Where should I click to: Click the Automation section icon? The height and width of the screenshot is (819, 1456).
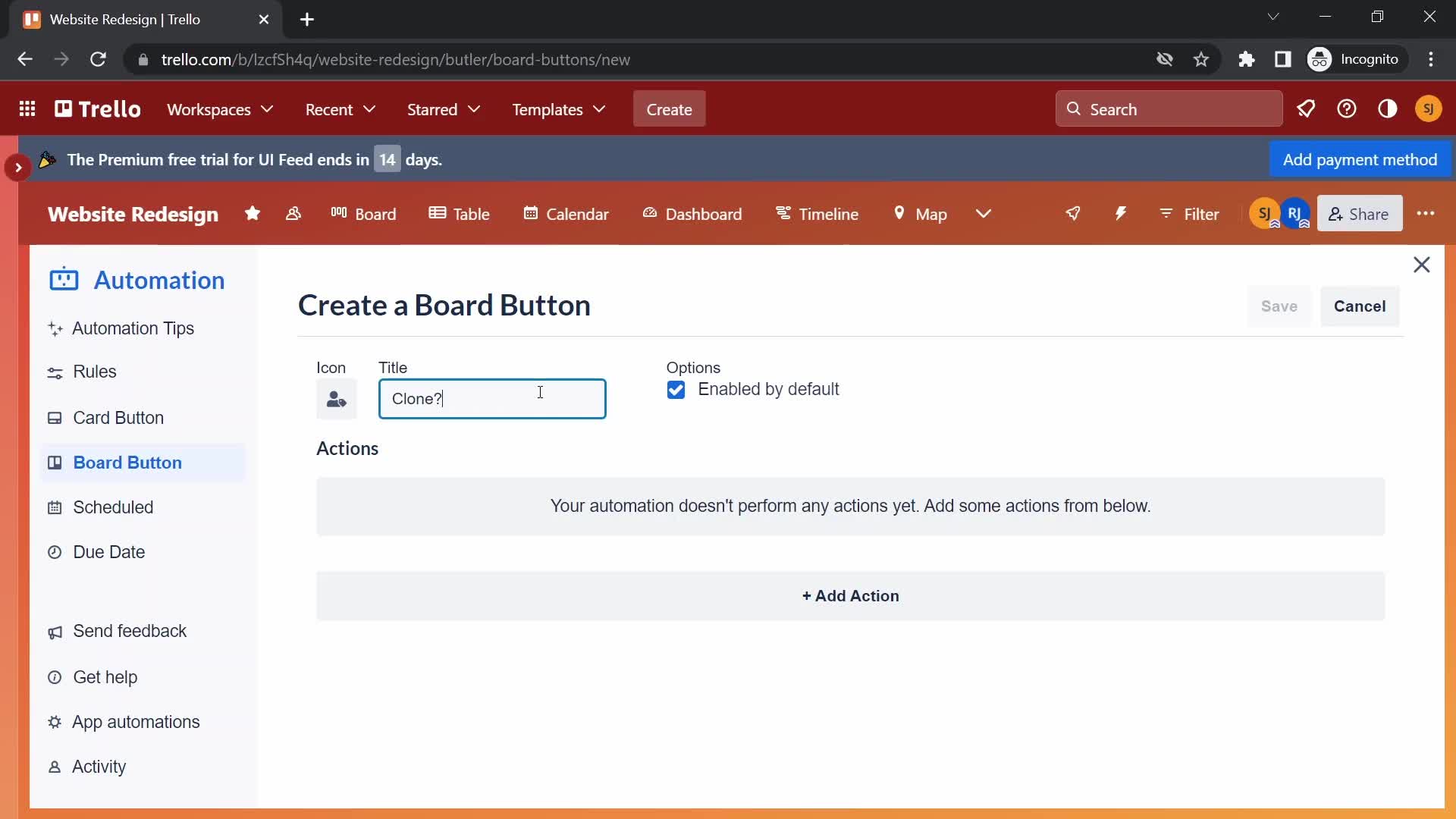(64, 279)
